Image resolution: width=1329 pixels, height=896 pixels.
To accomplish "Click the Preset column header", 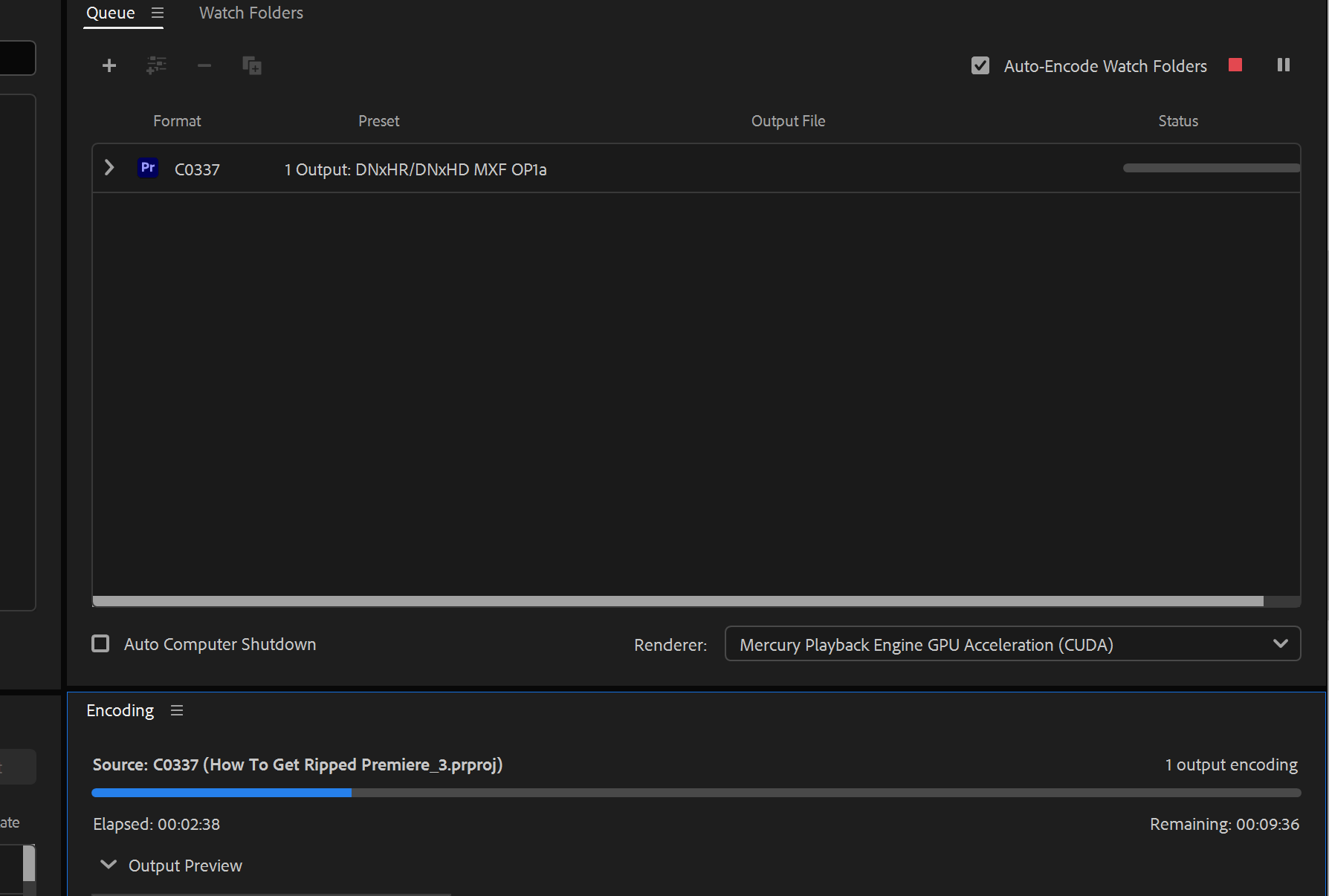I will pos(379,121).
